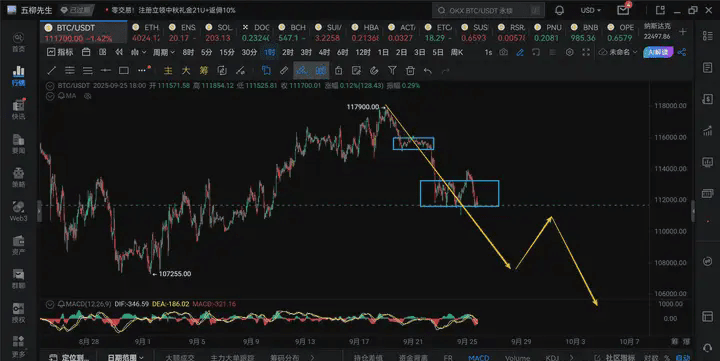Screen dimensions: 720x361
Task: Expand the 周期 period dropdown
Action: coord(163,52)
